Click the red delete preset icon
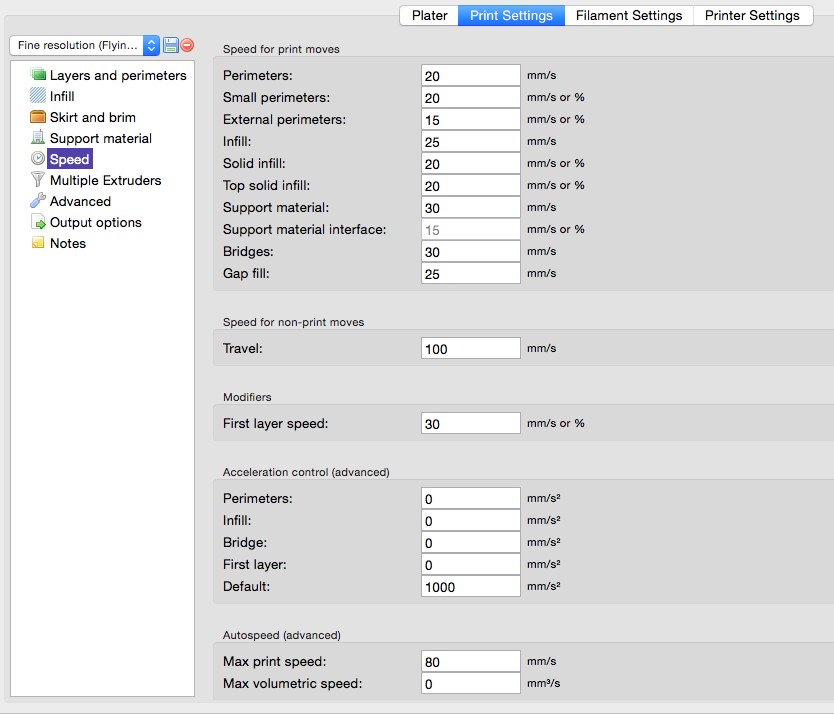This screenshot has height=714, width=834. pos(187,45)
